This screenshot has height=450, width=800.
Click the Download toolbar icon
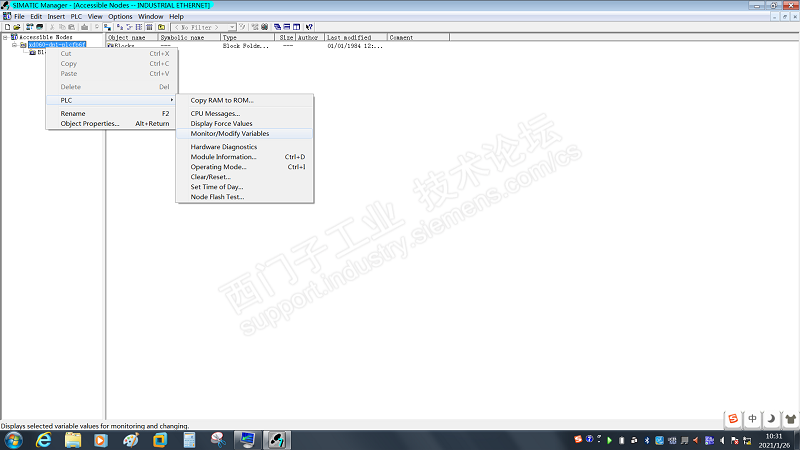pos(85,27)
